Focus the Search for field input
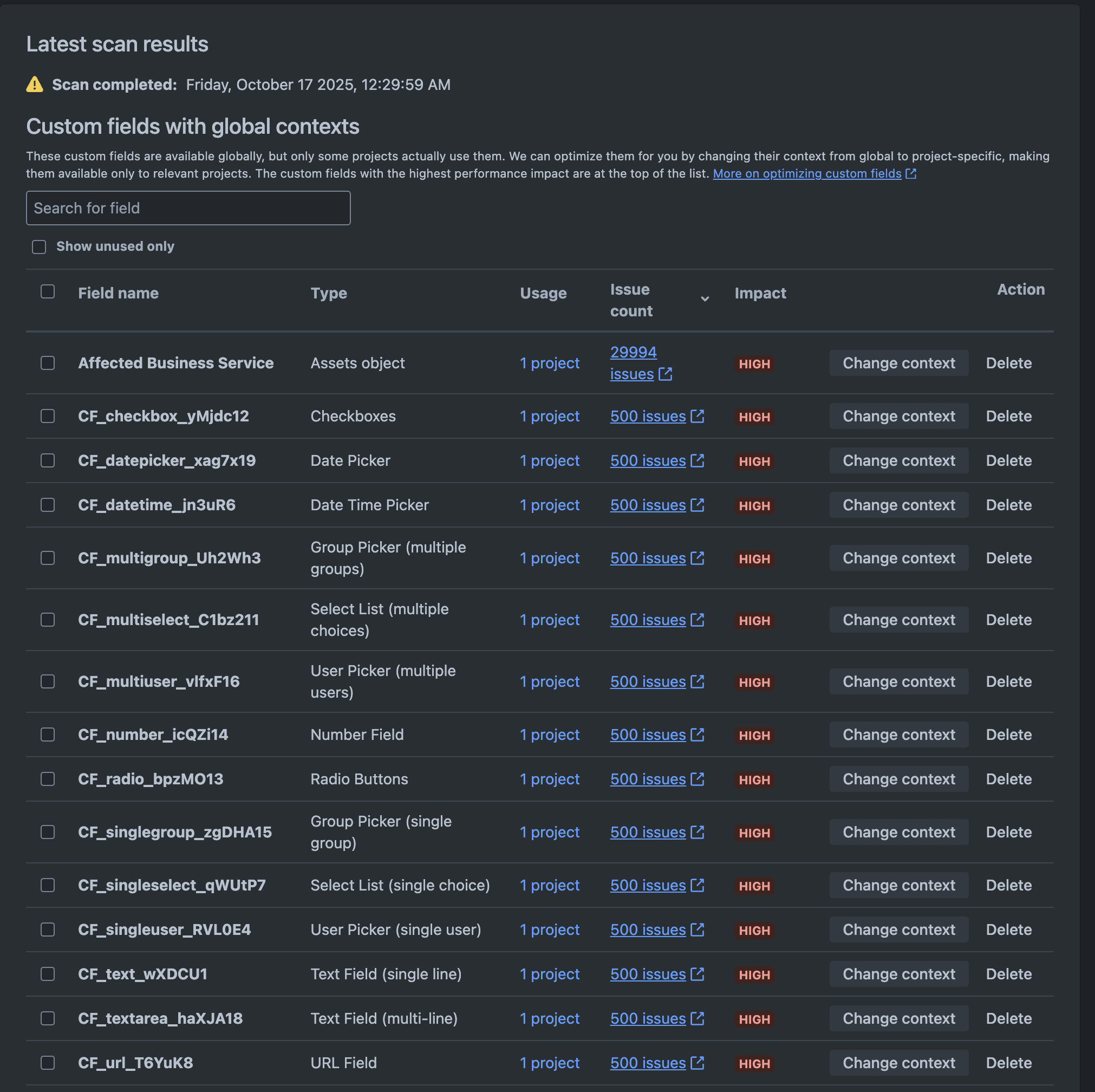This screenshot has width=1095, height=1092. coord(188,208)
